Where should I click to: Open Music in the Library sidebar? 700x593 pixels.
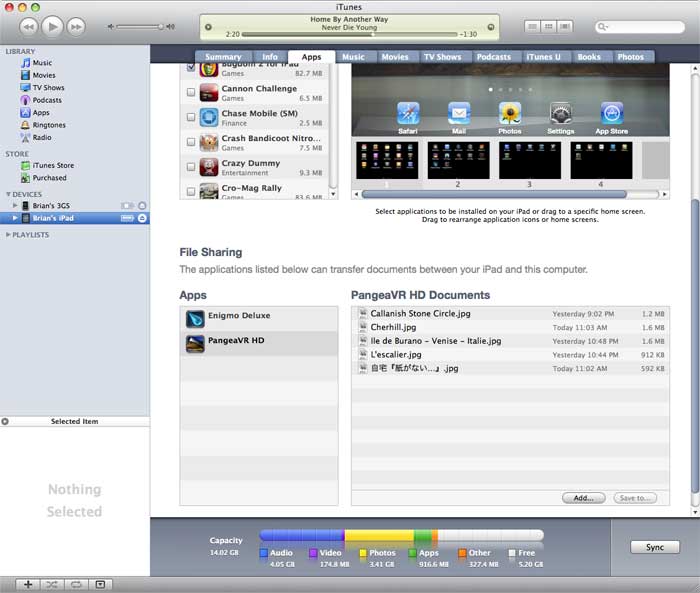tap(42, 63)
